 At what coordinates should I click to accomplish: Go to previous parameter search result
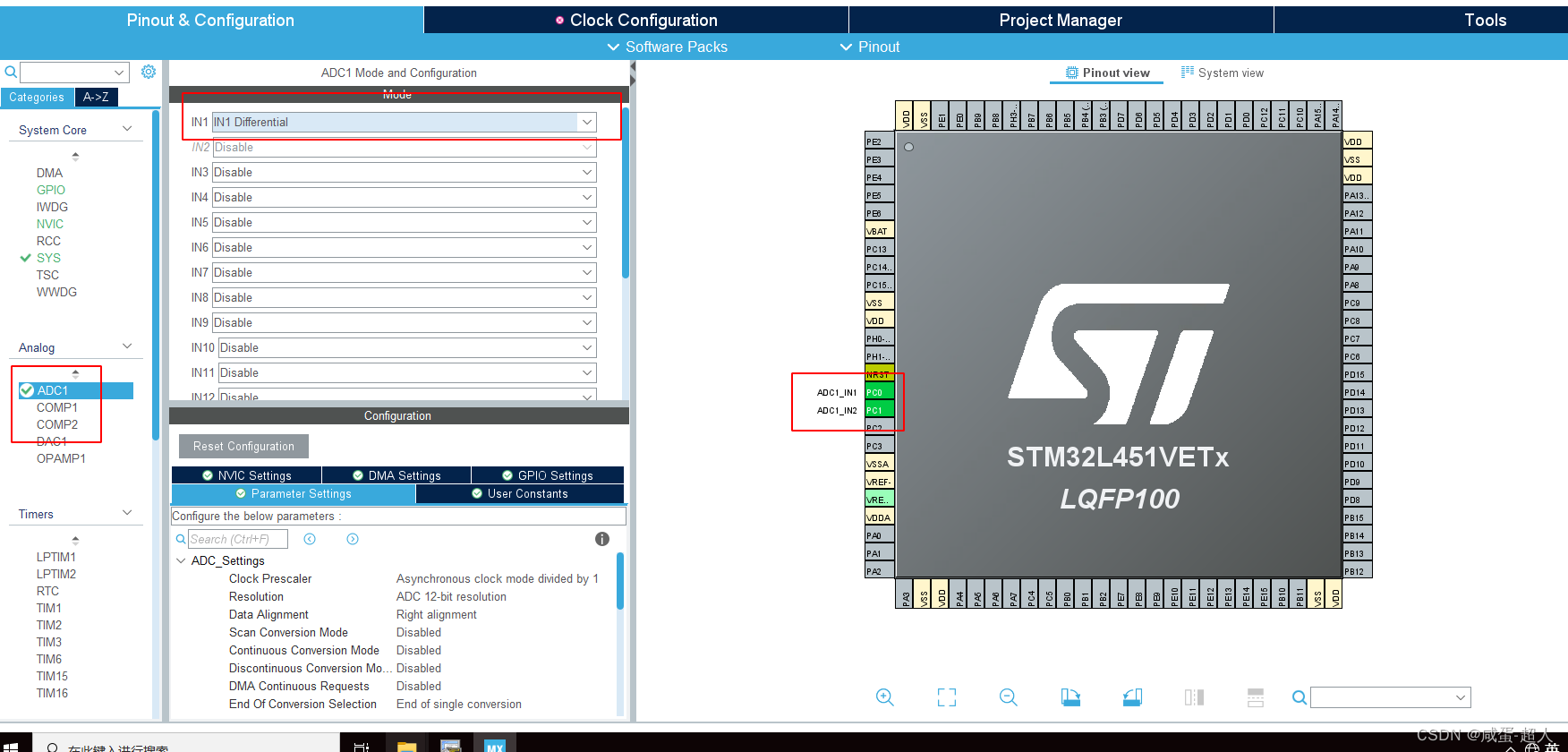coord(310,539)
